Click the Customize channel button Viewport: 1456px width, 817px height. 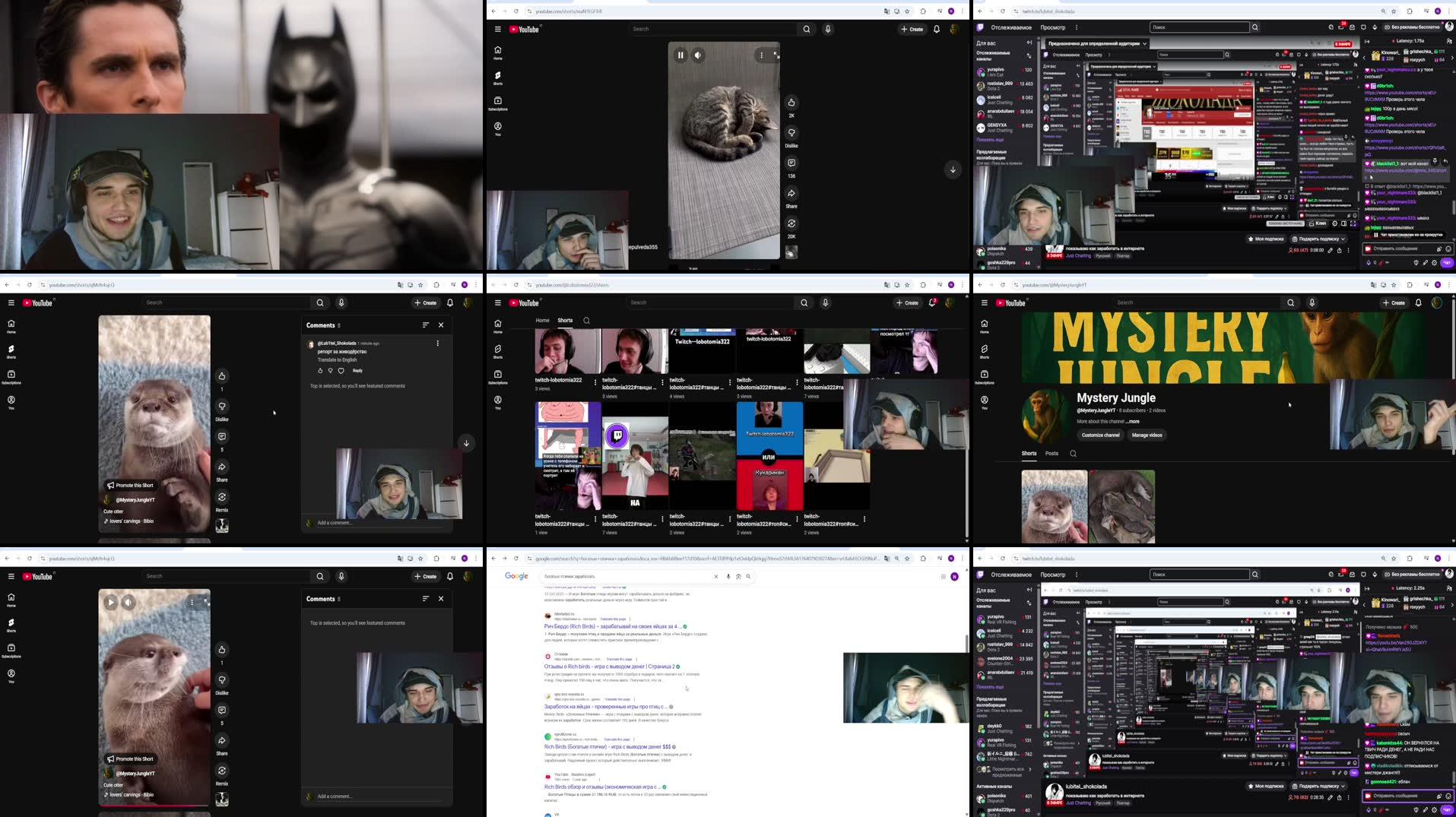click(x=1100, y=435)
